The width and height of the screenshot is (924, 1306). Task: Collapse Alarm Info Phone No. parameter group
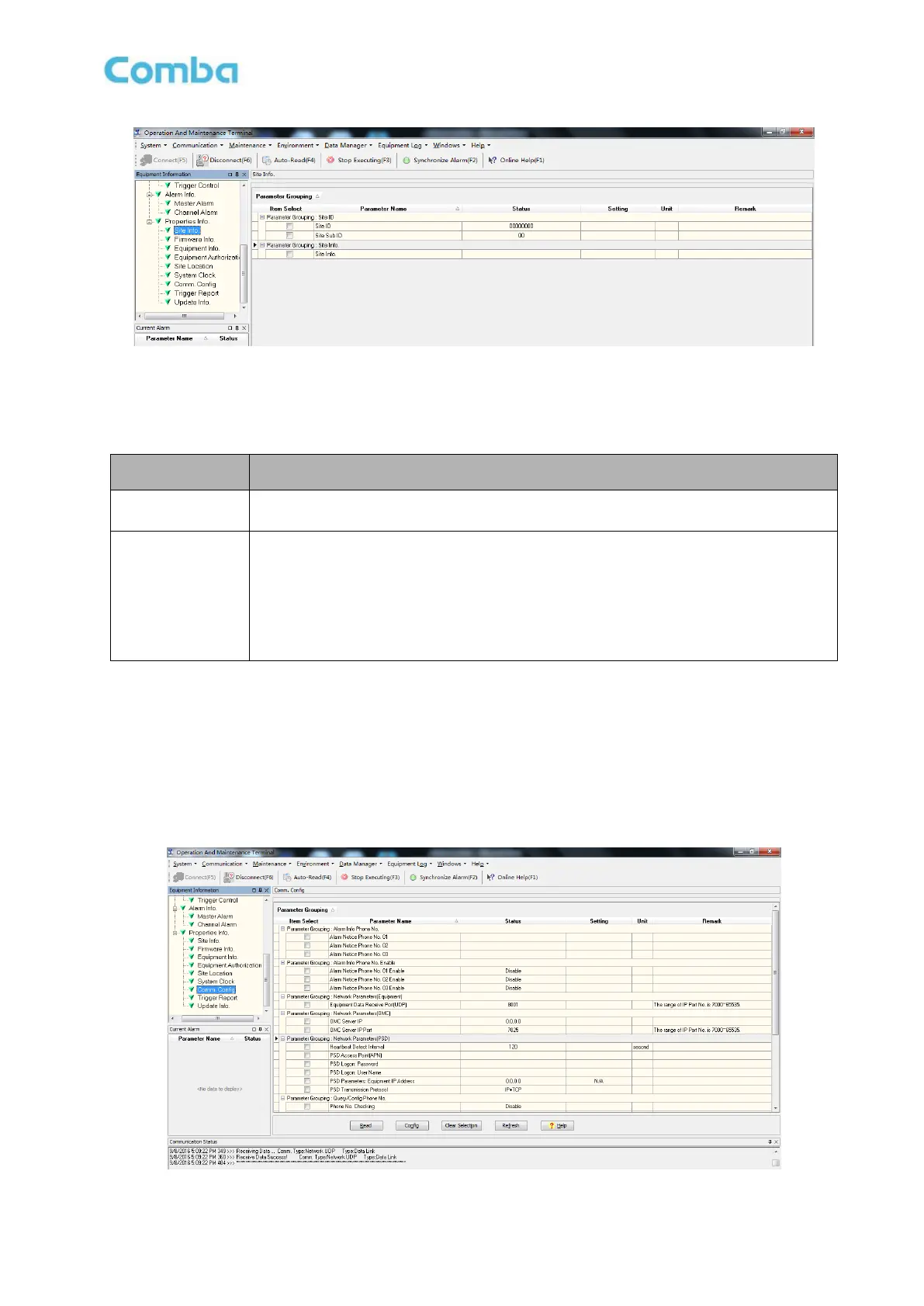(283, 929)
